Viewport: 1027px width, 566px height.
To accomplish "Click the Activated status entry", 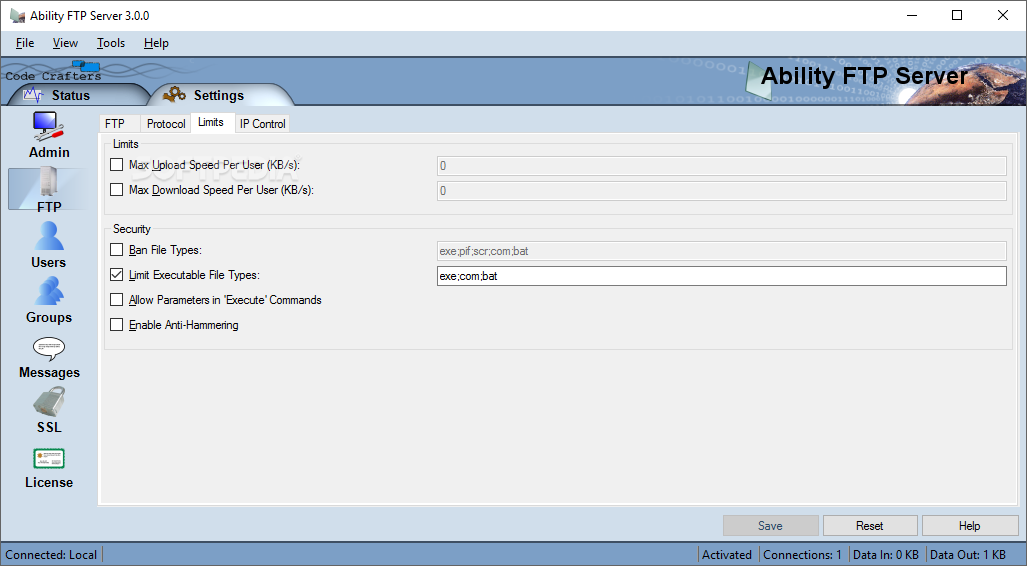I will coord(727,555).
